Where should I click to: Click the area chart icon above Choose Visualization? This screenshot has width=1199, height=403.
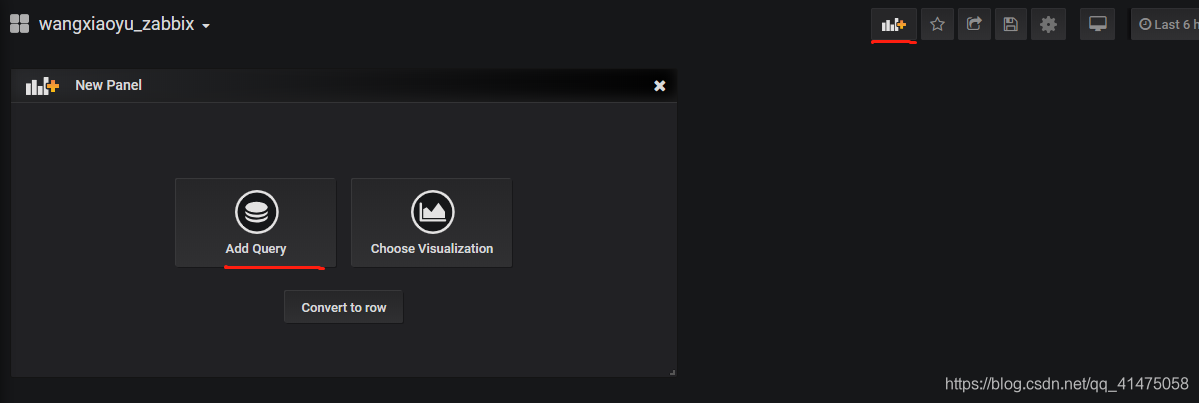[432, 212]
